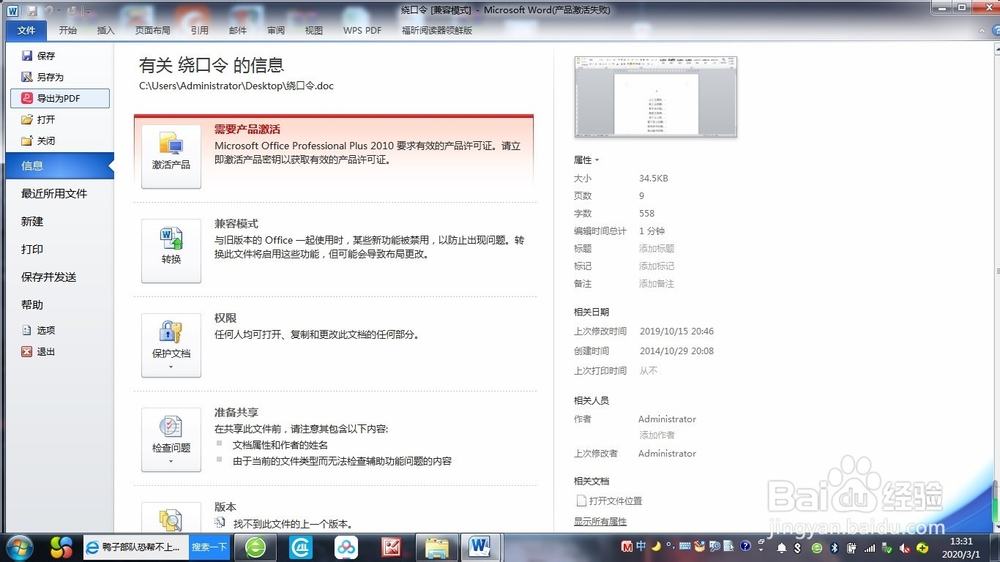Click the 添加标记 add tags field
This screenshot has height=562, width=1000.
[x=656, y=266]
